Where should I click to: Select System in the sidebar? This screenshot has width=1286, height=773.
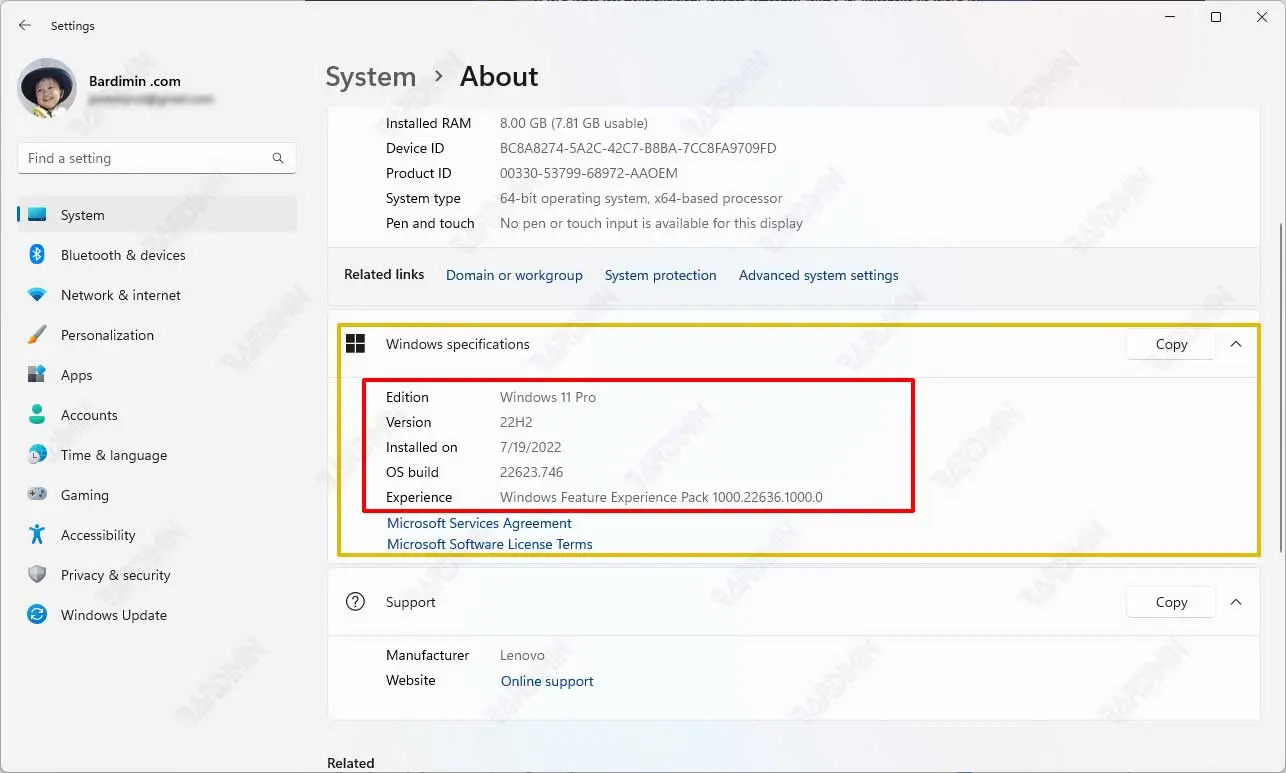pos(82,215)
